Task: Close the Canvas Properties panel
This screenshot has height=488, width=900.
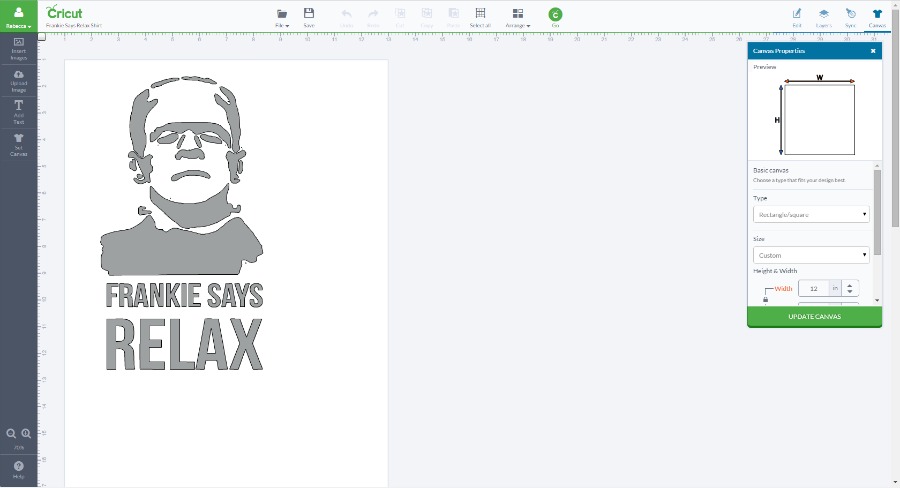Action: (x=873, y=51)
